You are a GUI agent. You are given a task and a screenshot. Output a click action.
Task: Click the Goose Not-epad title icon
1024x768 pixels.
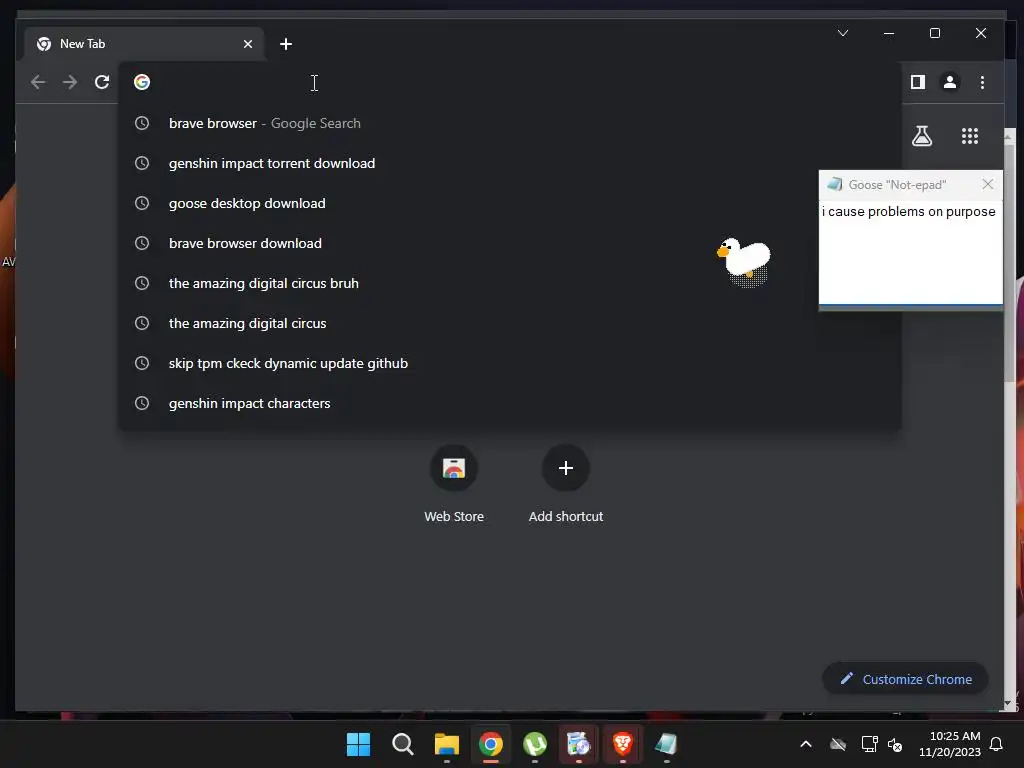click(x=835, y=184)
